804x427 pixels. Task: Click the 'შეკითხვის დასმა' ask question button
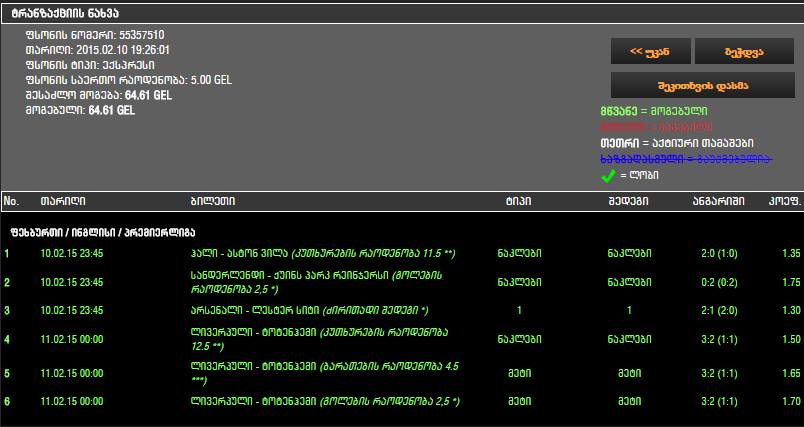coord(702,85)
